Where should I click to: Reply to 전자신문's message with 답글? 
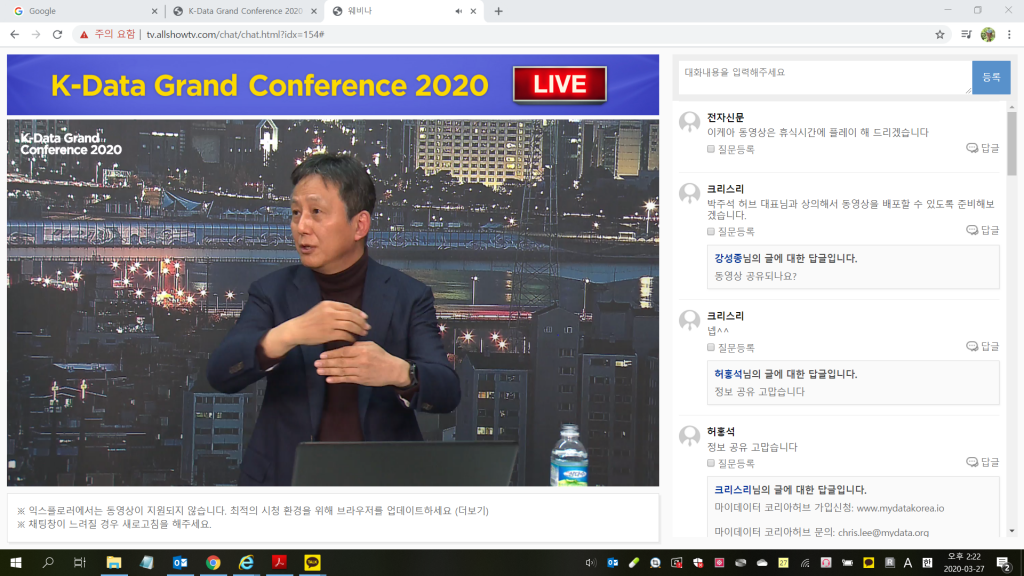(983, 148)
